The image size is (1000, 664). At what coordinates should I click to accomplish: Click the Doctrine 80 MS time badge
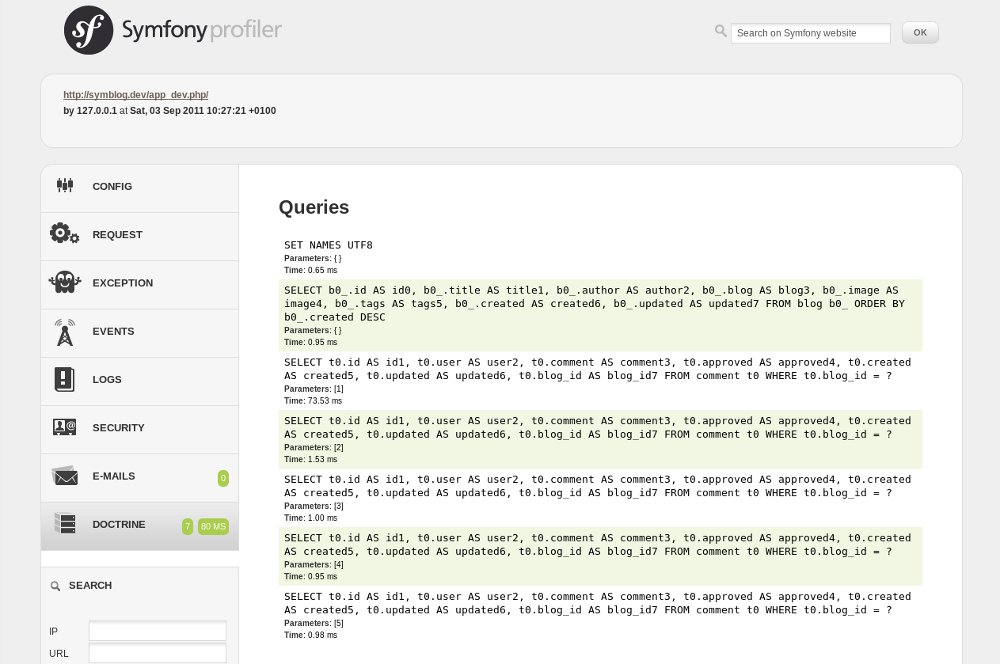[213, 526]
